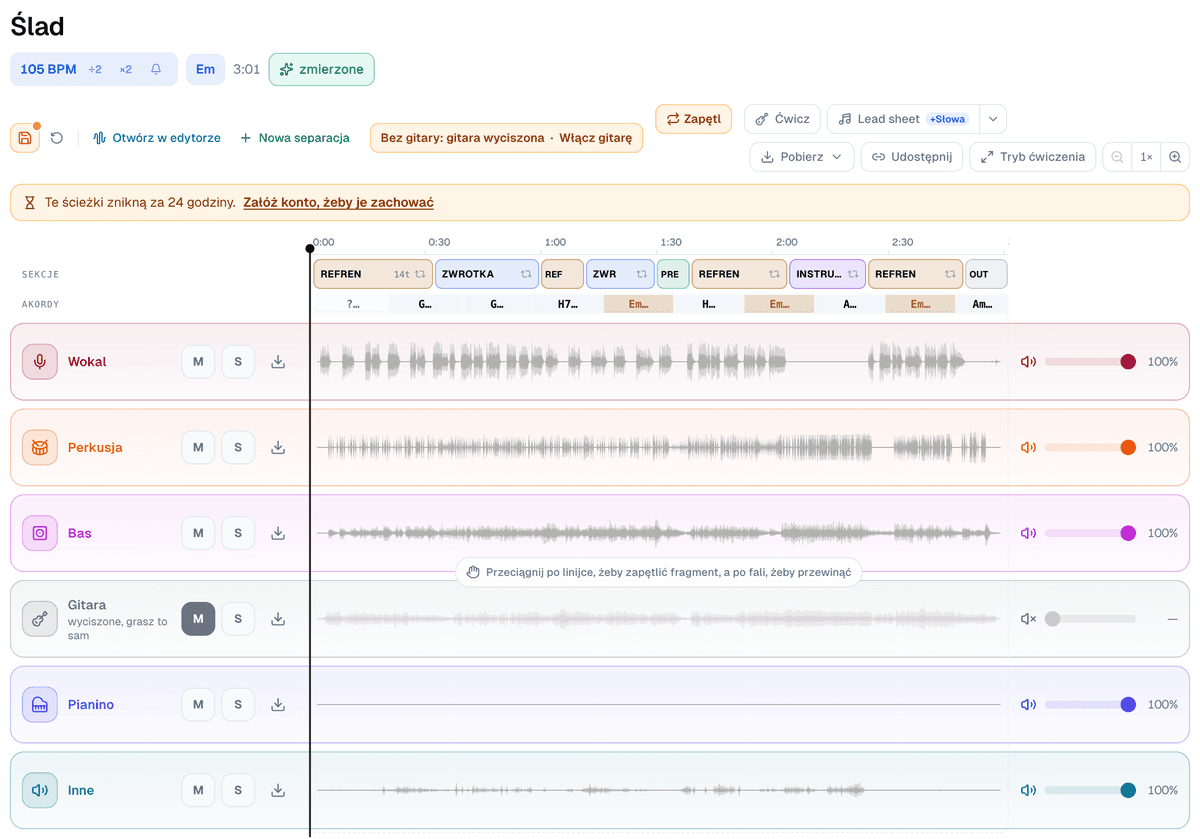The width and height of the screenshot is (1200, 839).
Task: Zoom in with the magnifier plus icon
Action: (x=1175, y=157)
